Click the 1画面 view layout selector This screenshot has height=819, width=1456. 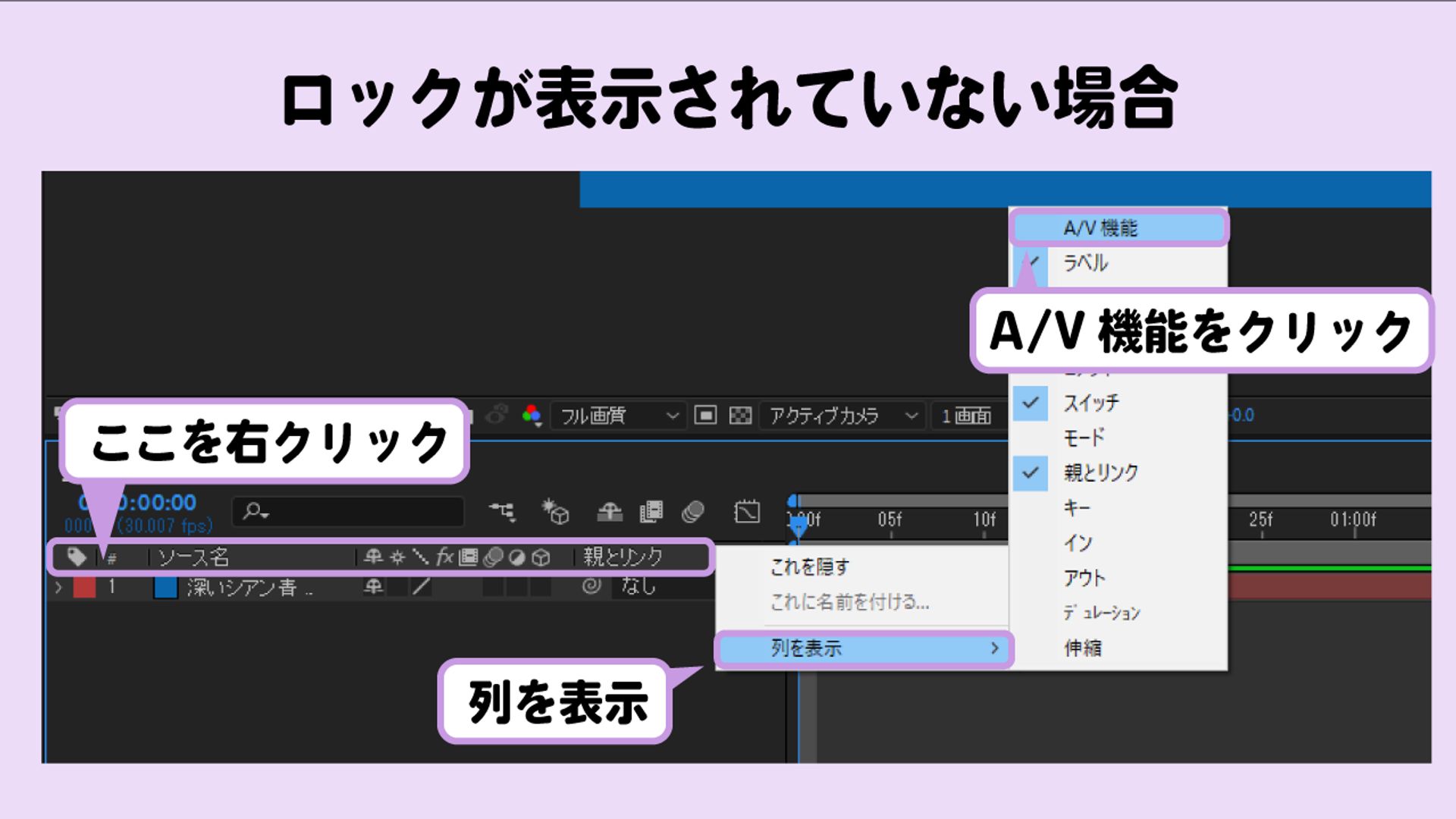tap(968, 416)
